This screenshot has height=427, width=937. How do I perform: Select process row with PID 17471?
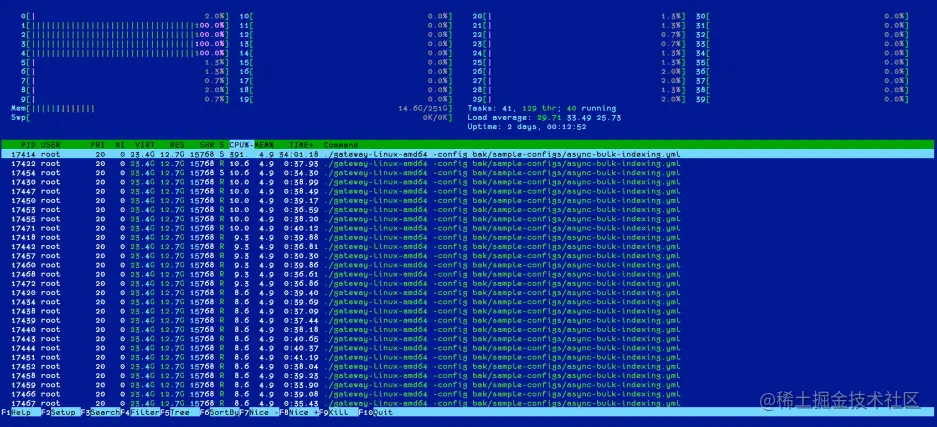point(468,228)
